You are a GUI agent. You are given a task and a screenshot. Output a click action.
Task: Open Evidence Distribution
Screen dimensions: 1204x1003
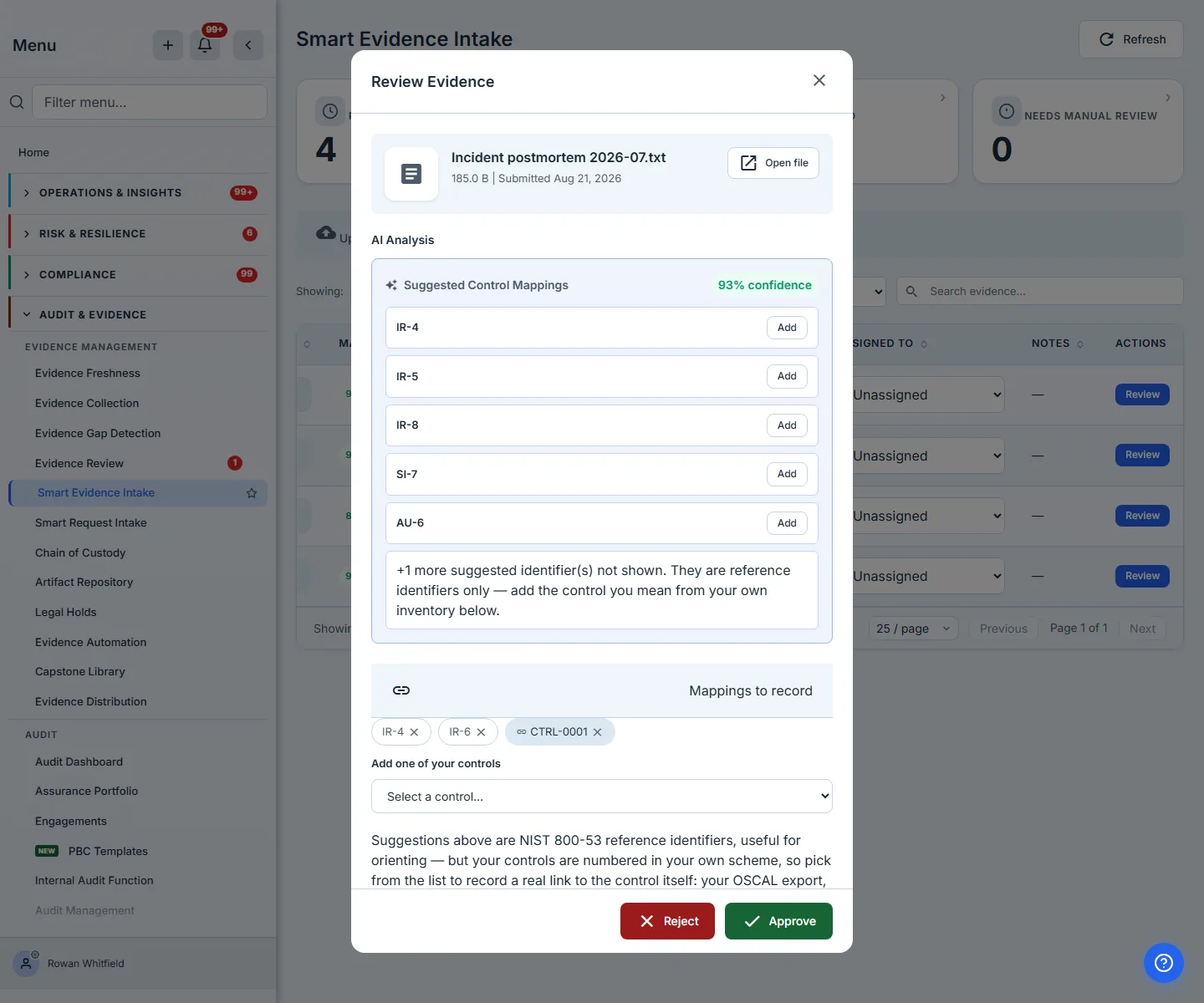tap(91, 702)
